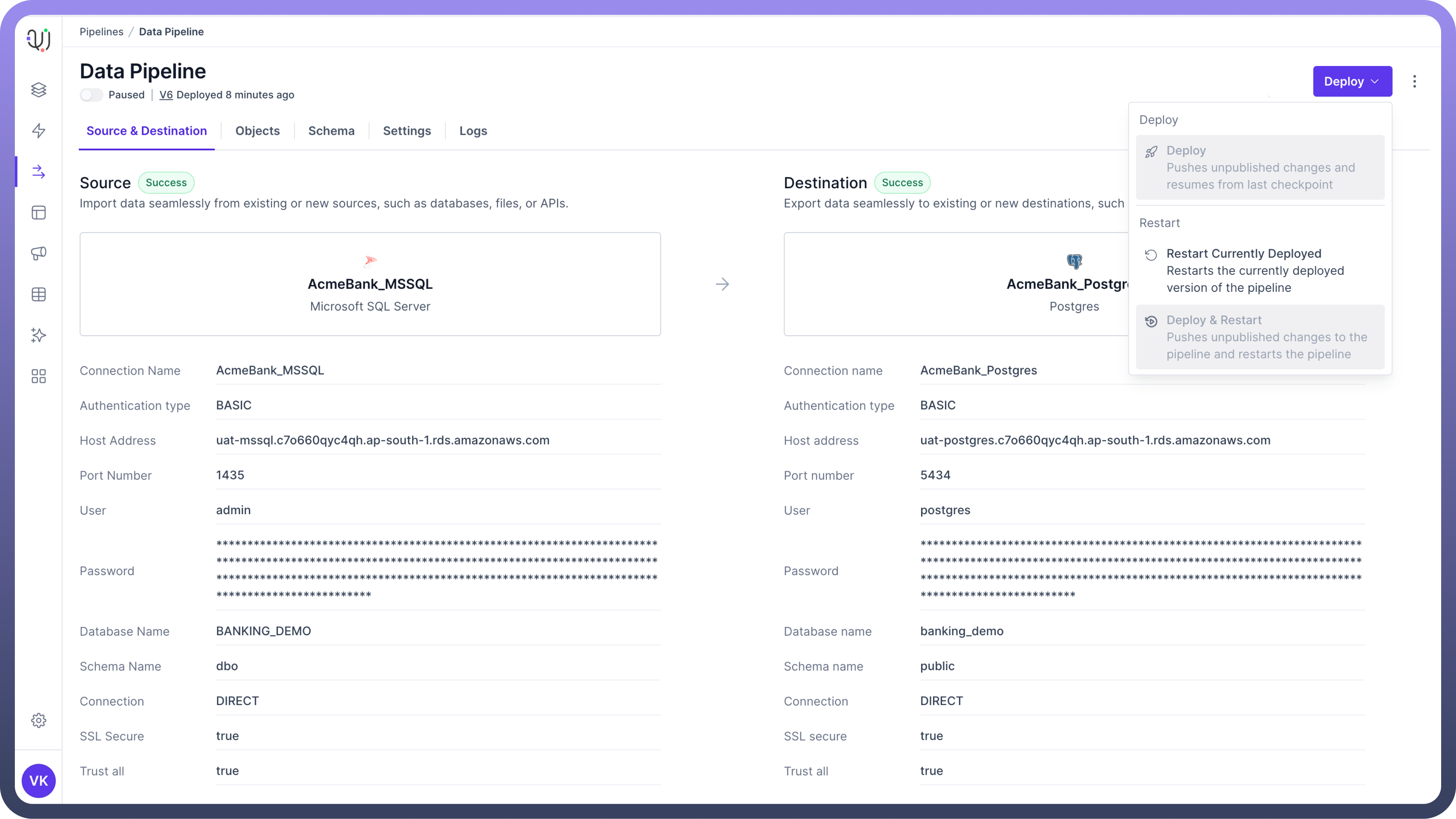Click the V6 version link
Screen dimensions: 1456x819
[166, 95]
